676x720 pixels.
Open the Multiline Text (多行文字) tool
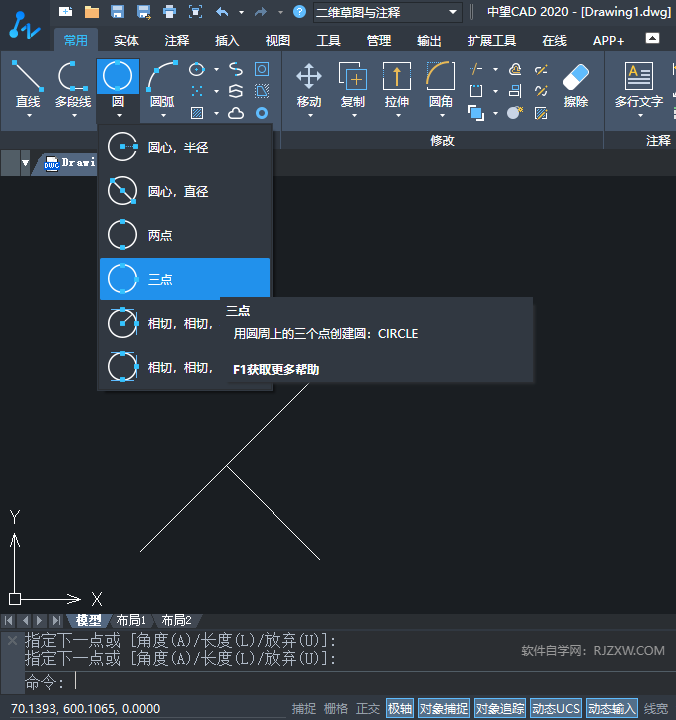[x=639, y=84]
